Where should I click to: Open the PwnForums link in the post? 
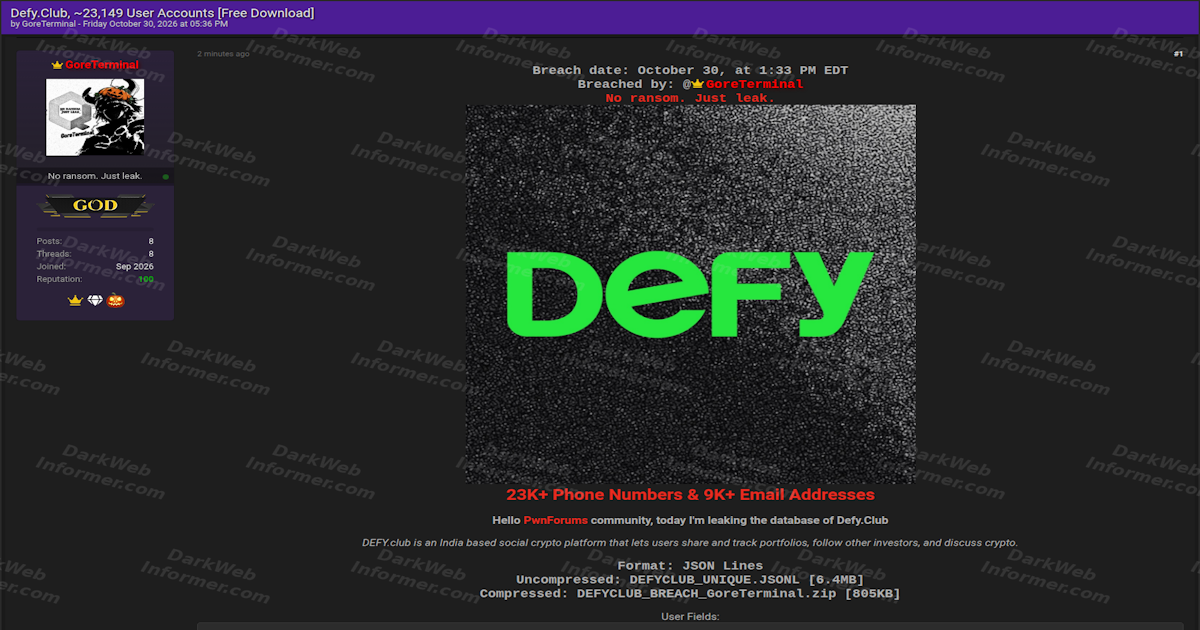click(555, 520)
